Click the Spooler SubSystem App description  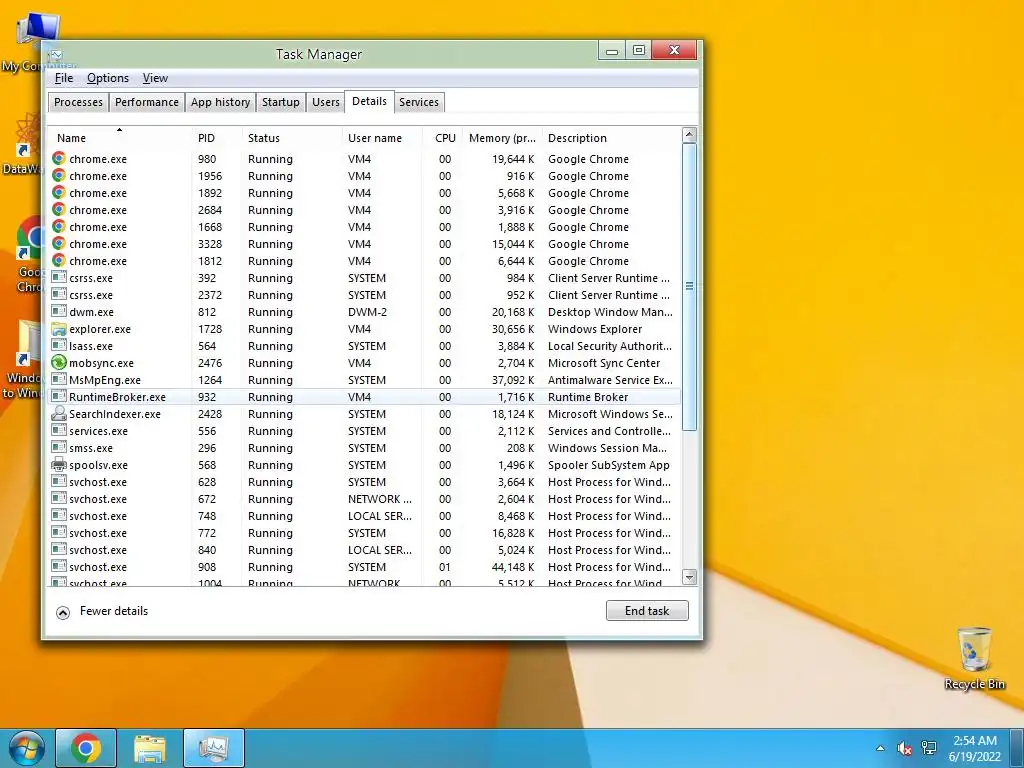coord(609,465)
